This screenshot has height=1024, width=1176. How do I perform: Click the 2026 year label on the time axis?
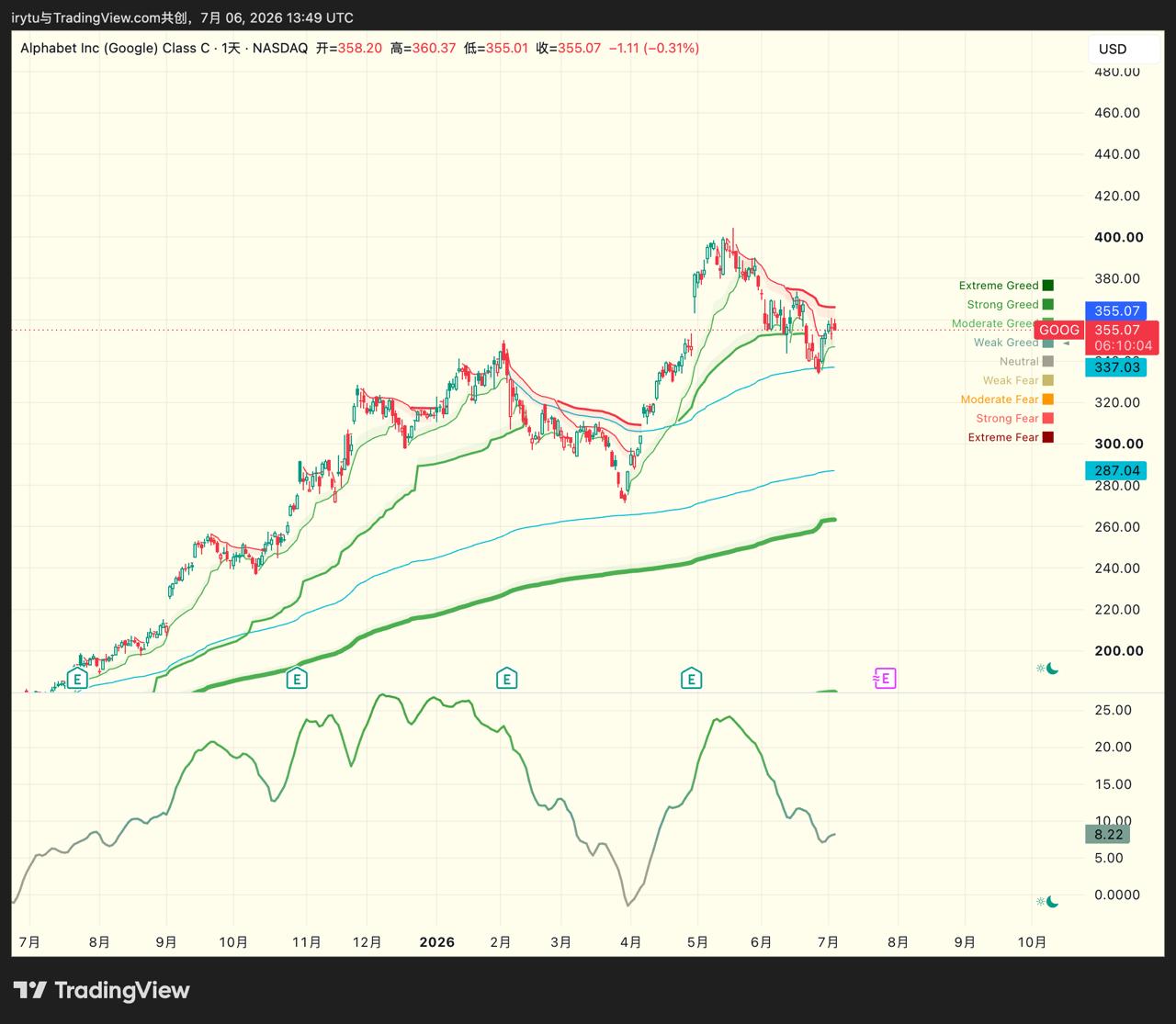coord(436,942)
